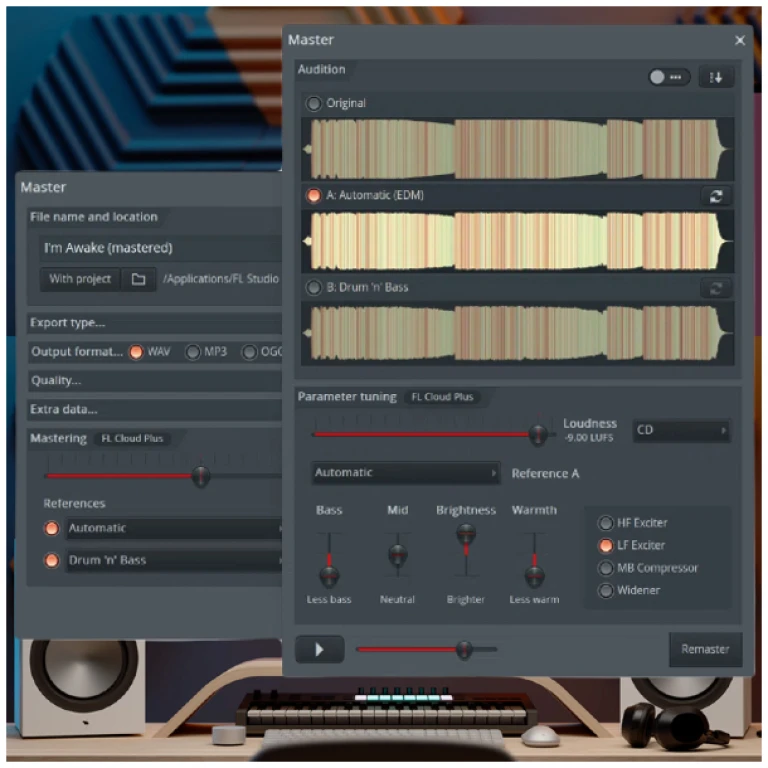Image resolution: width=768 pixels, height=768 pixels.
Task: Click the file name field I'm Awake (mastered)
Action: pos(162,248)
